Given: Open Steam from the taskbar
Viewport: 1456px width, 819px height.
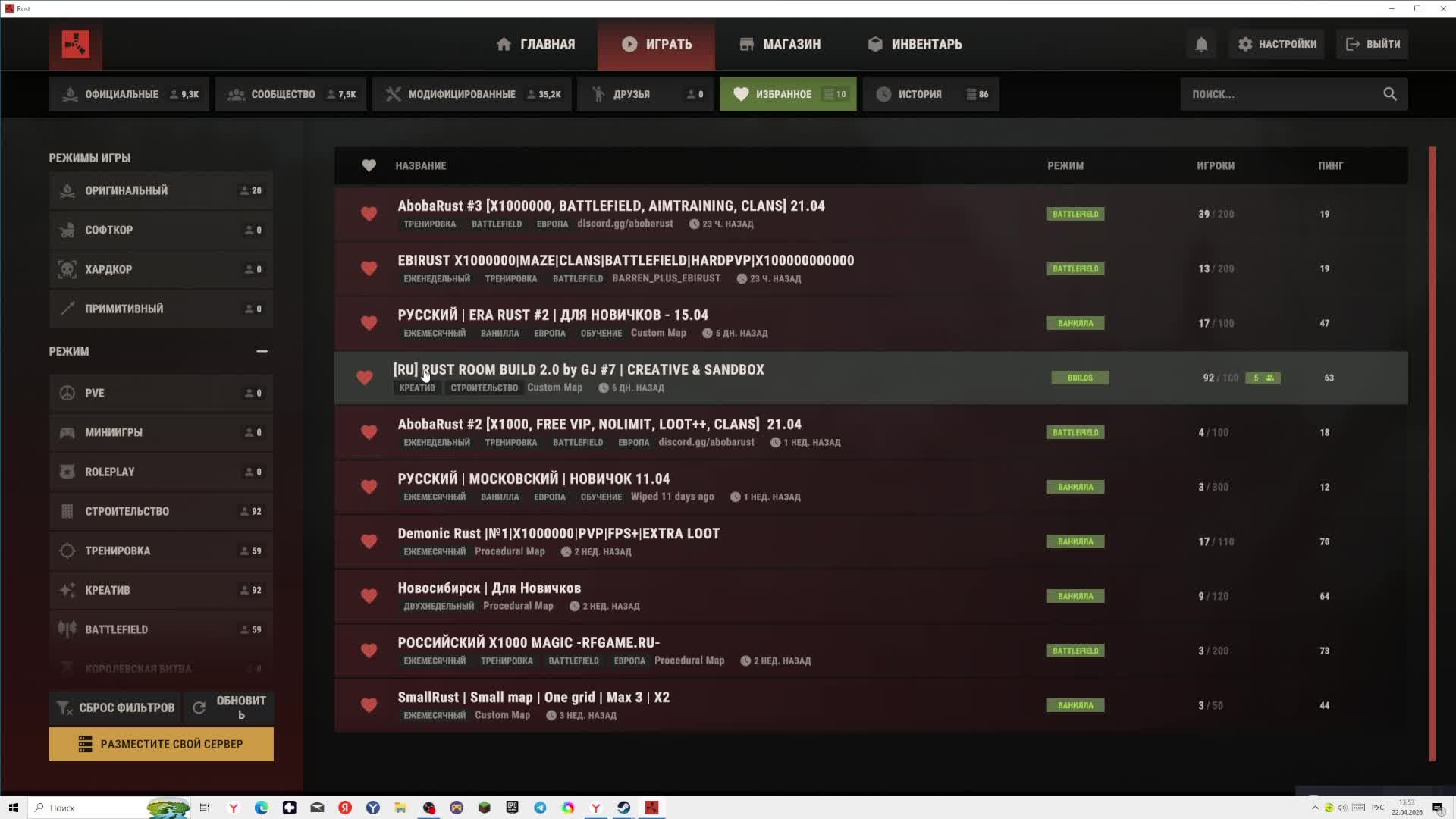Looking at the screenshot, I should click(623, 808).
